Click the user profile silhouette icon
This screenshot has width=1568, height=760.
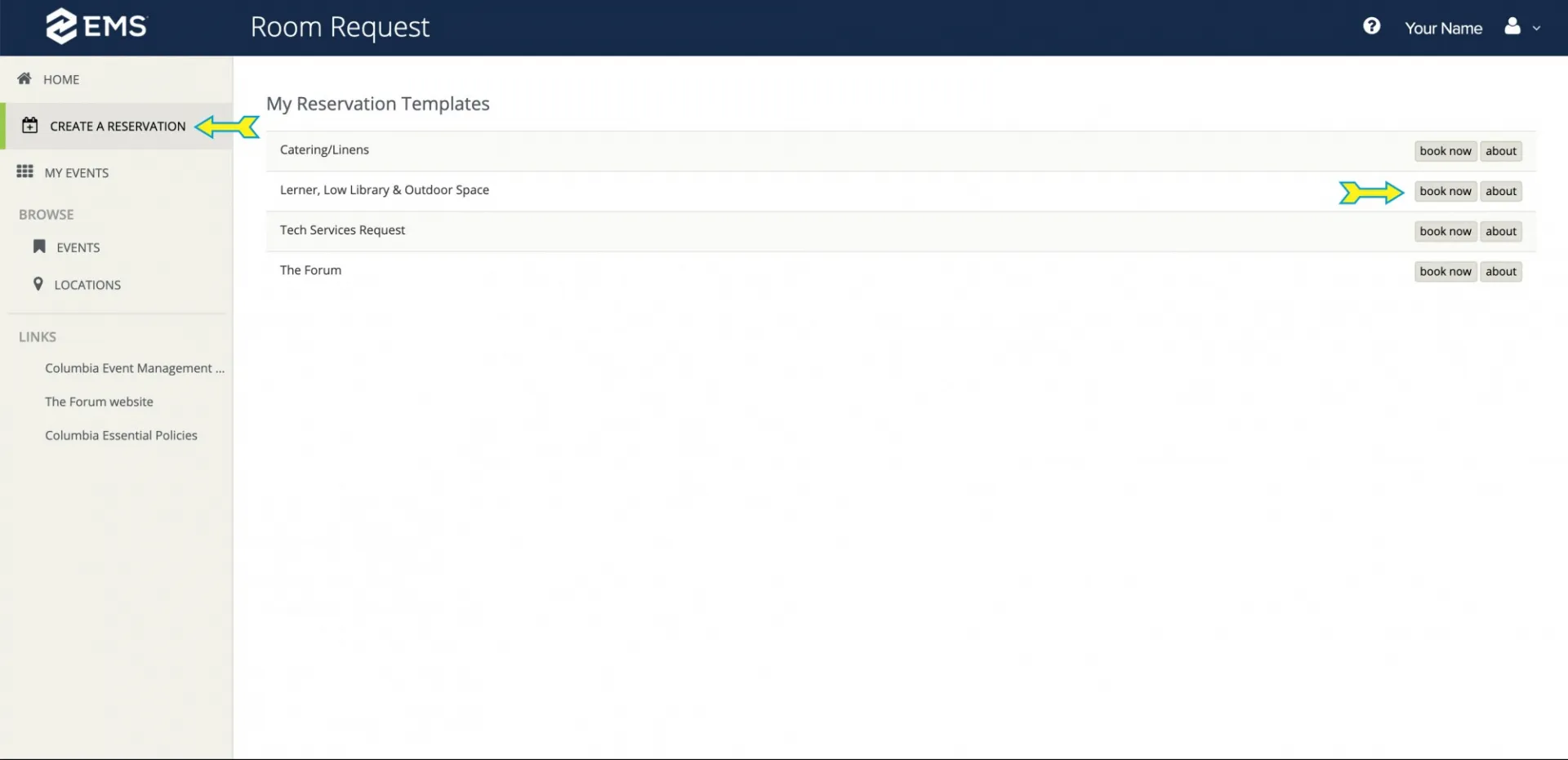coord(1512,26)
